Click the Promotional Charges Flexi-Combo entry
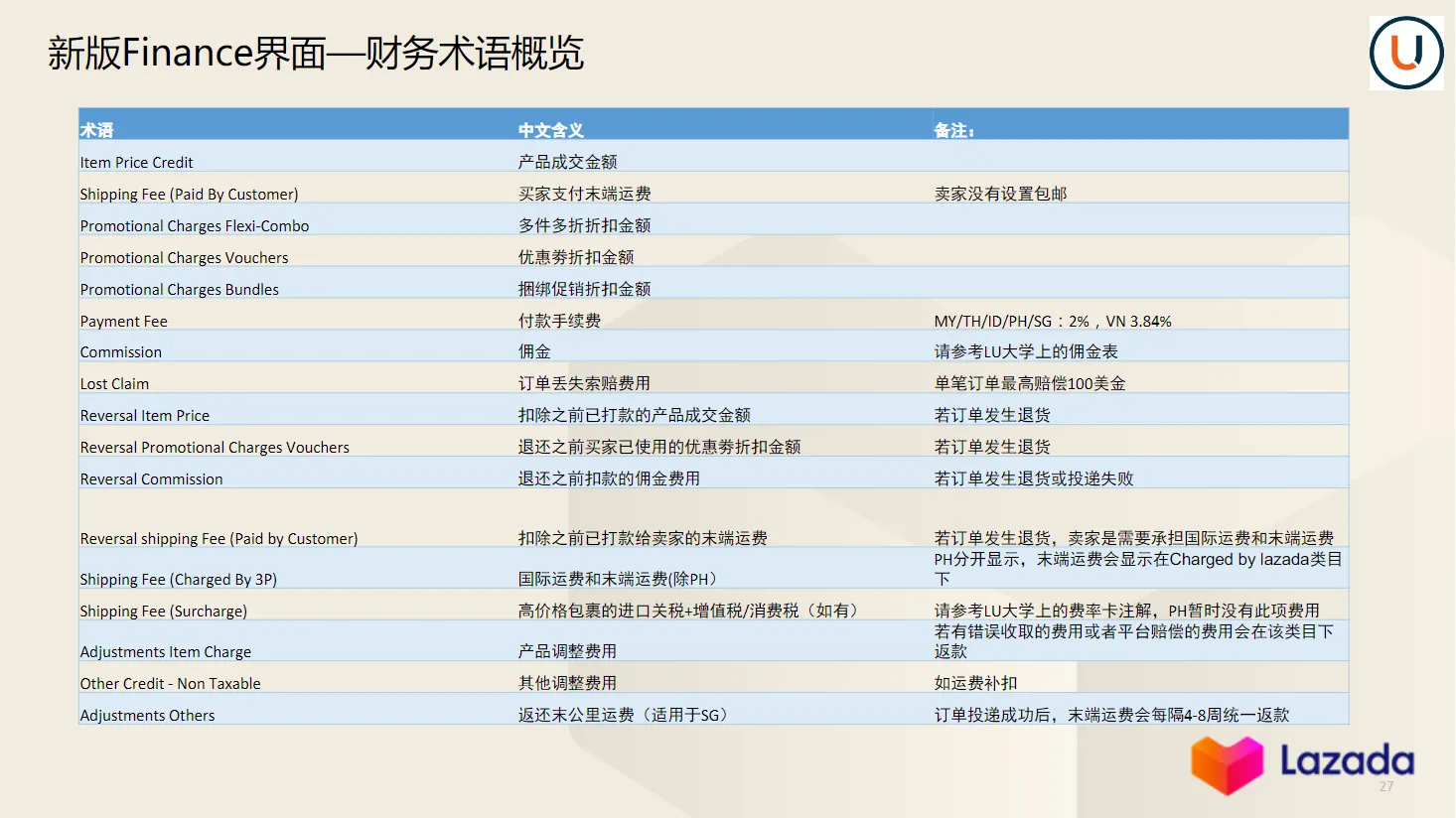This screenshot has height=818, width=1456. [x=195, y=225]
